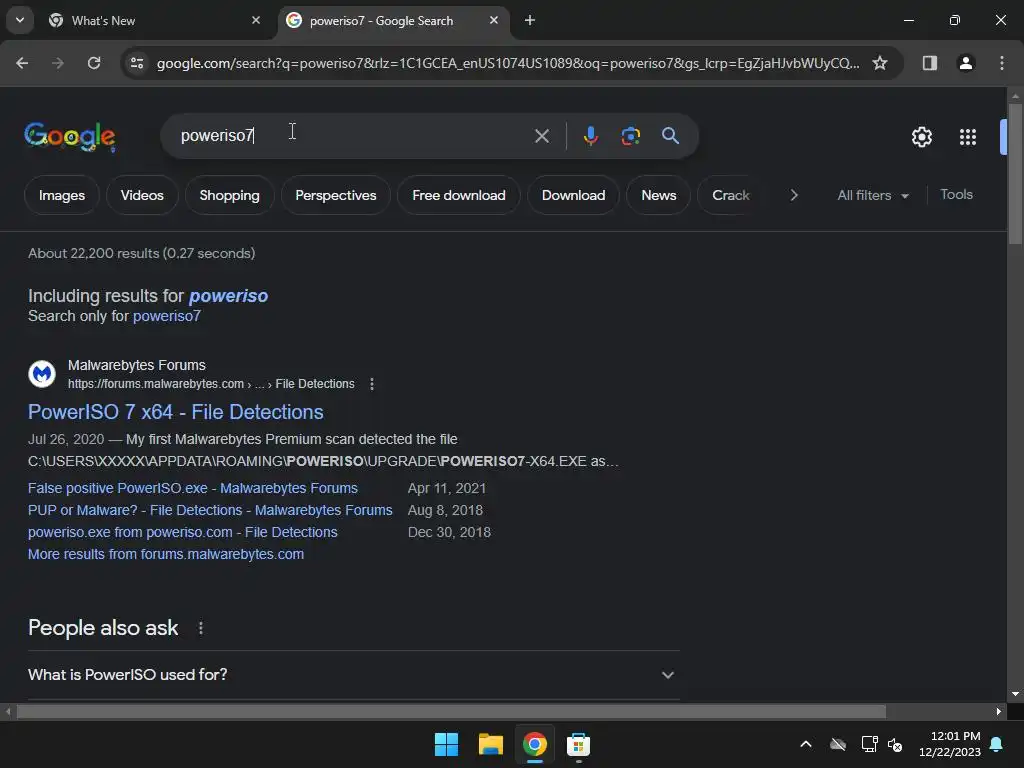Viewport: 1024px width, 768px height.
Task: Click the horizontal scrollbar thumb
Action: 451,711
